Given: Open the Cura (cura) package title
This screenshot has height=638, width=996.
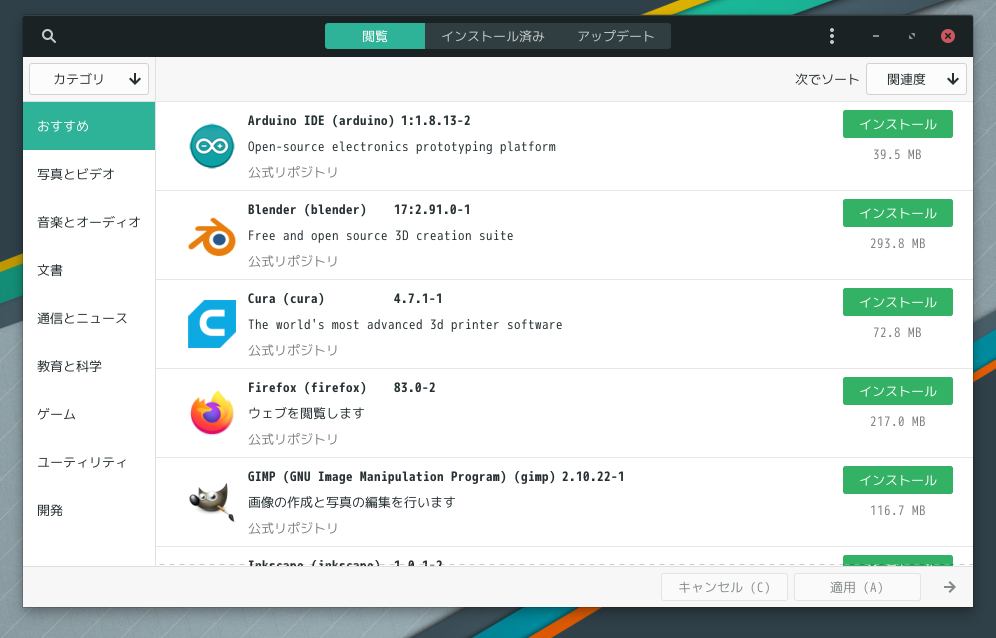Looking at the screenshot, I should pyautogui.click(x=286, y=299).
